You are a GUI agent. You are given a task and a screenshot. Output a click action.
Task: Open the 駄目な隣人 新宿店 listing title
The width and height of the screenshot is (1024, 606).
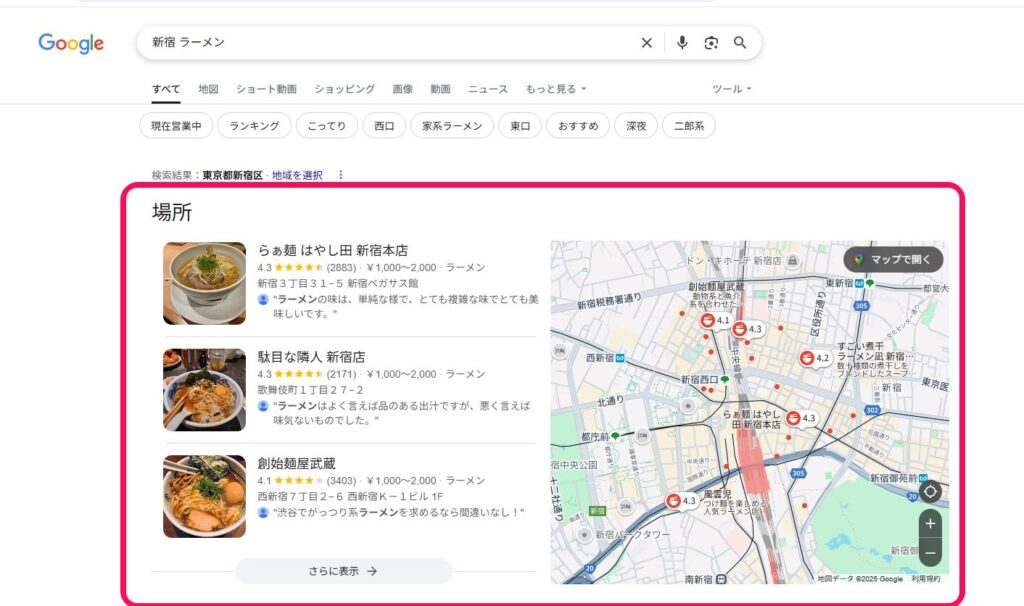[x=311, y=357]
